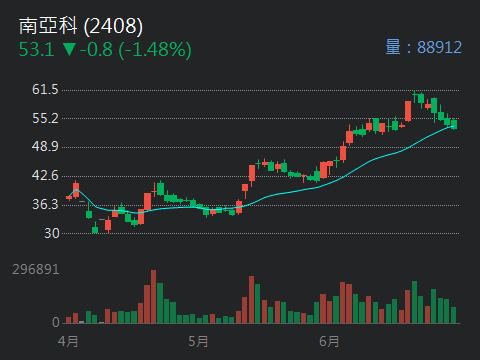The image size is (480, 360).
Task: Click the tallest red volume bar in April
Action: point(153,297)
